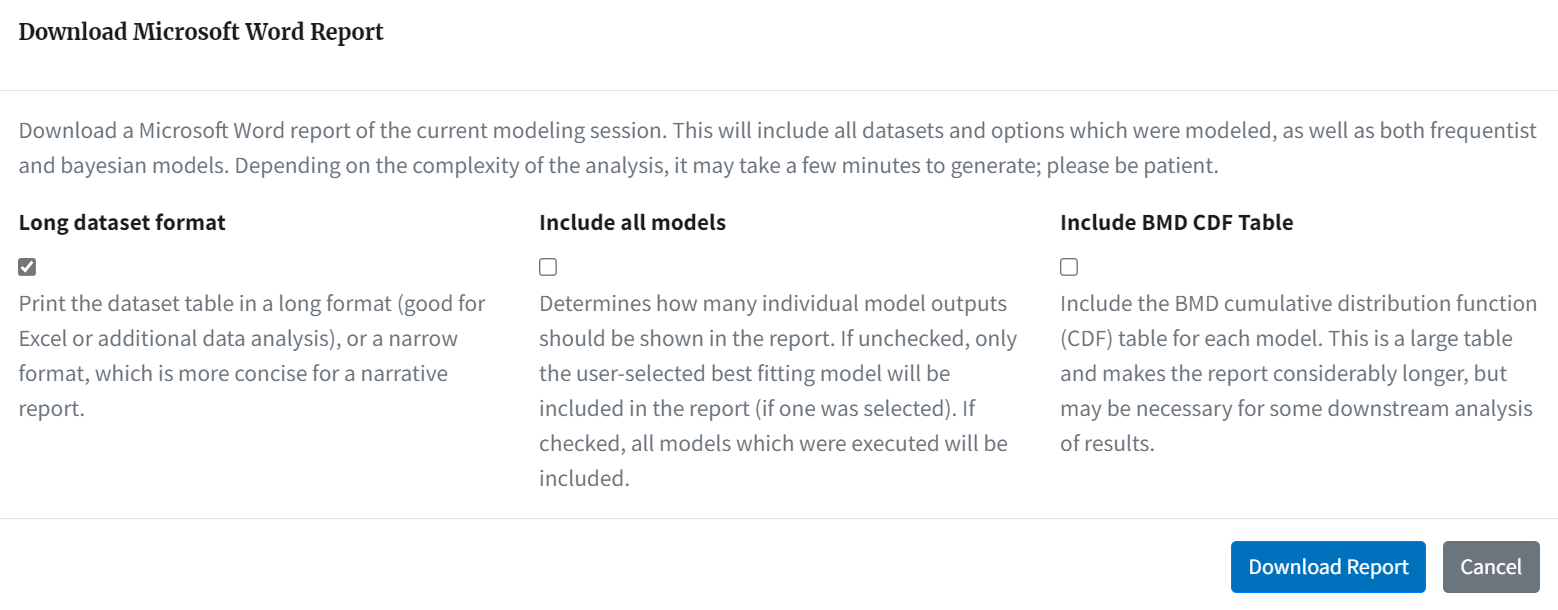Screen dimensions: 1558x610
Task: Click the phrase 'frequentist and bayesian models'
Action: point(778,148)
